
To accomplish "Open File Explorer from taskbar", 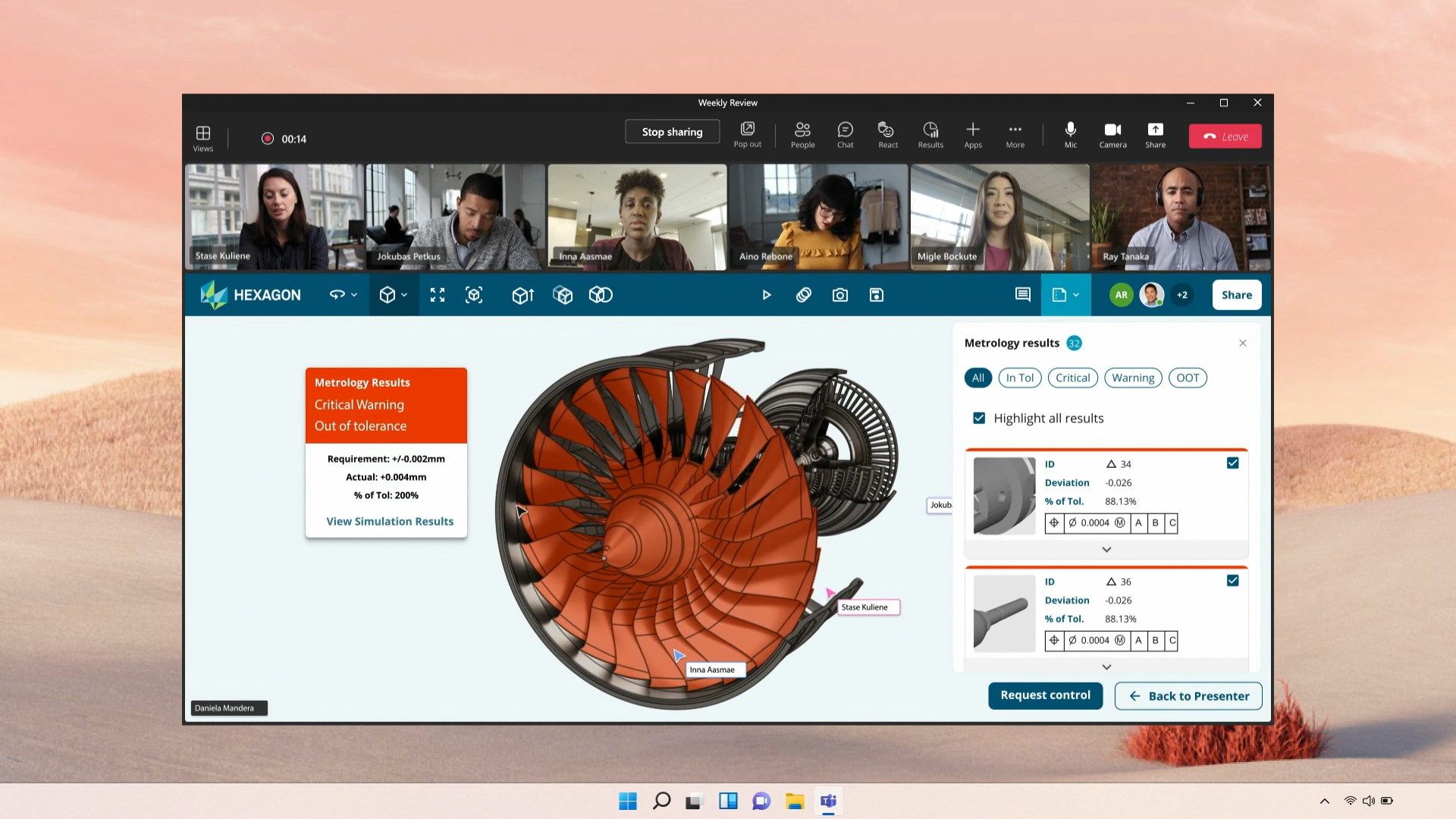I will coord(795,801).
